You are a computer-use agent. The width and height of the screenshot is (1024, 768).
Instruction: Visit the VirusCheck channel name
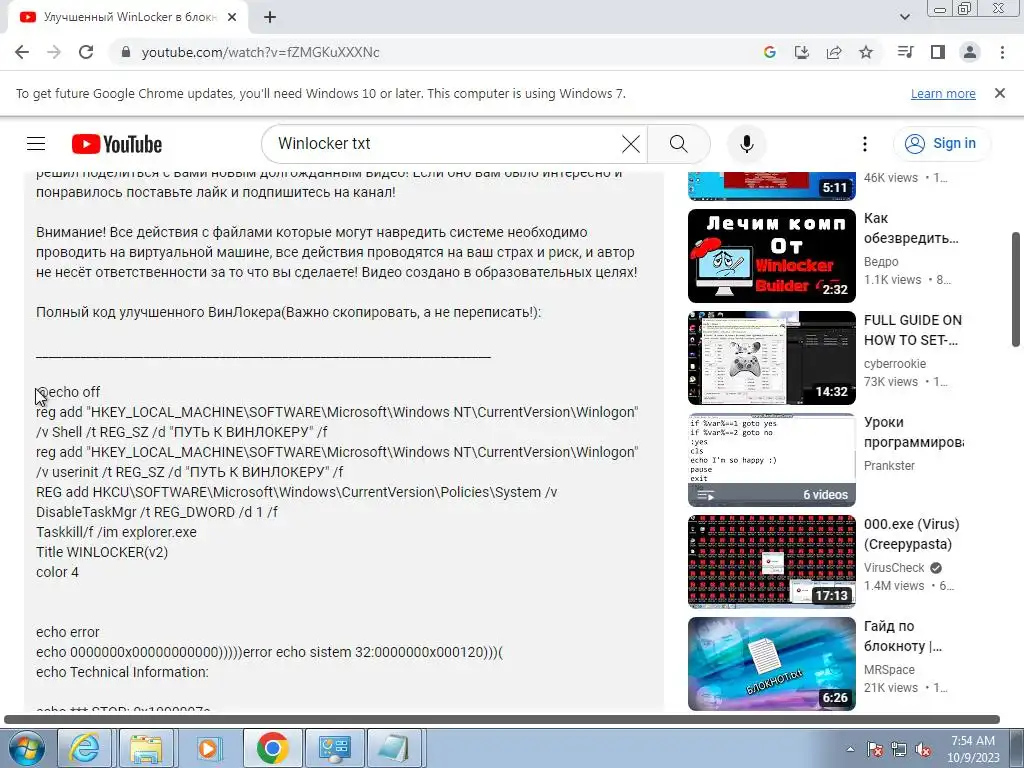pos(894,568)
